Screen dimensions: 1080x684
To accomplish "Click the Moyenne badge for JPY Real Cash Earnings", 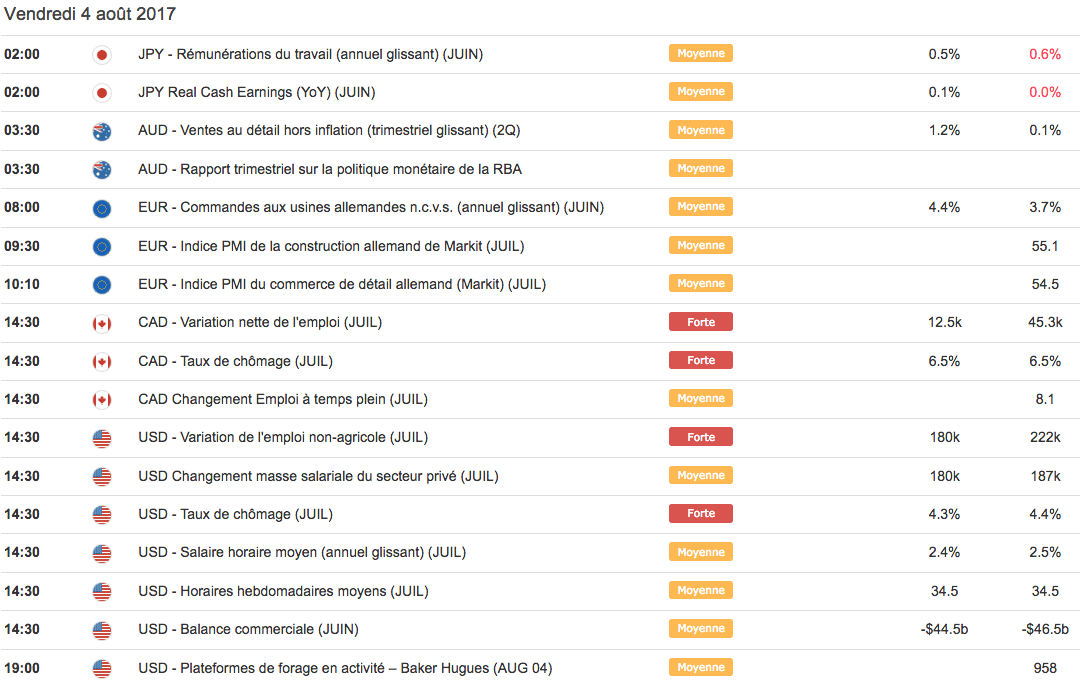I will (x=701, y=92).
